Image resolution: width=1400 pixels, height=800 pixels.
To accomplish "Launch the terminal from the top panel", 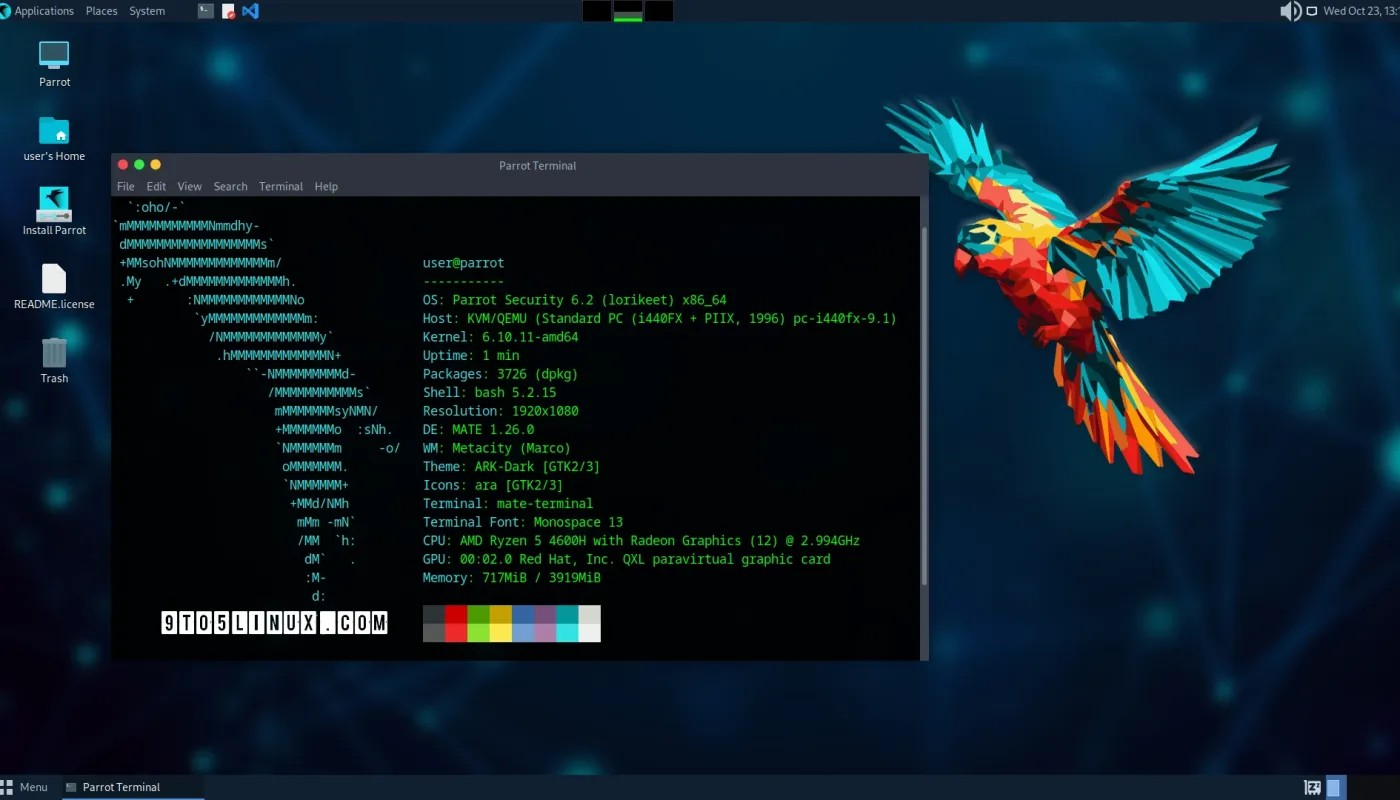I will [x=205, y=11].
